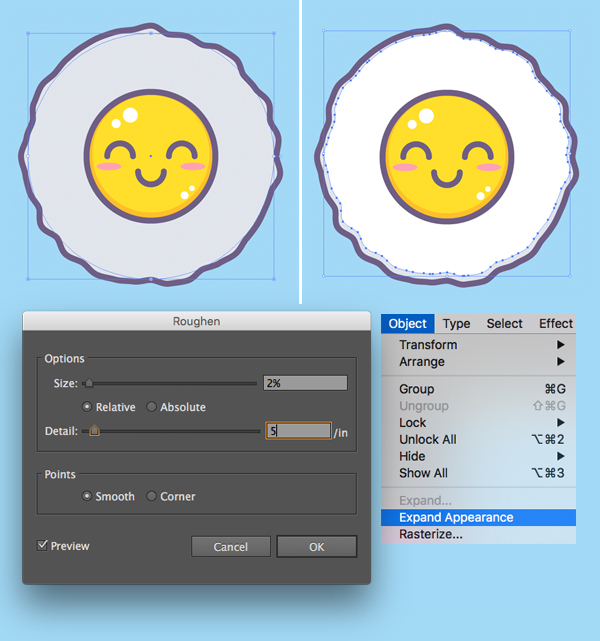Screen dimensions: 600x641
Task: Click the Size percentage input field
Action: (x=305, y=383)
